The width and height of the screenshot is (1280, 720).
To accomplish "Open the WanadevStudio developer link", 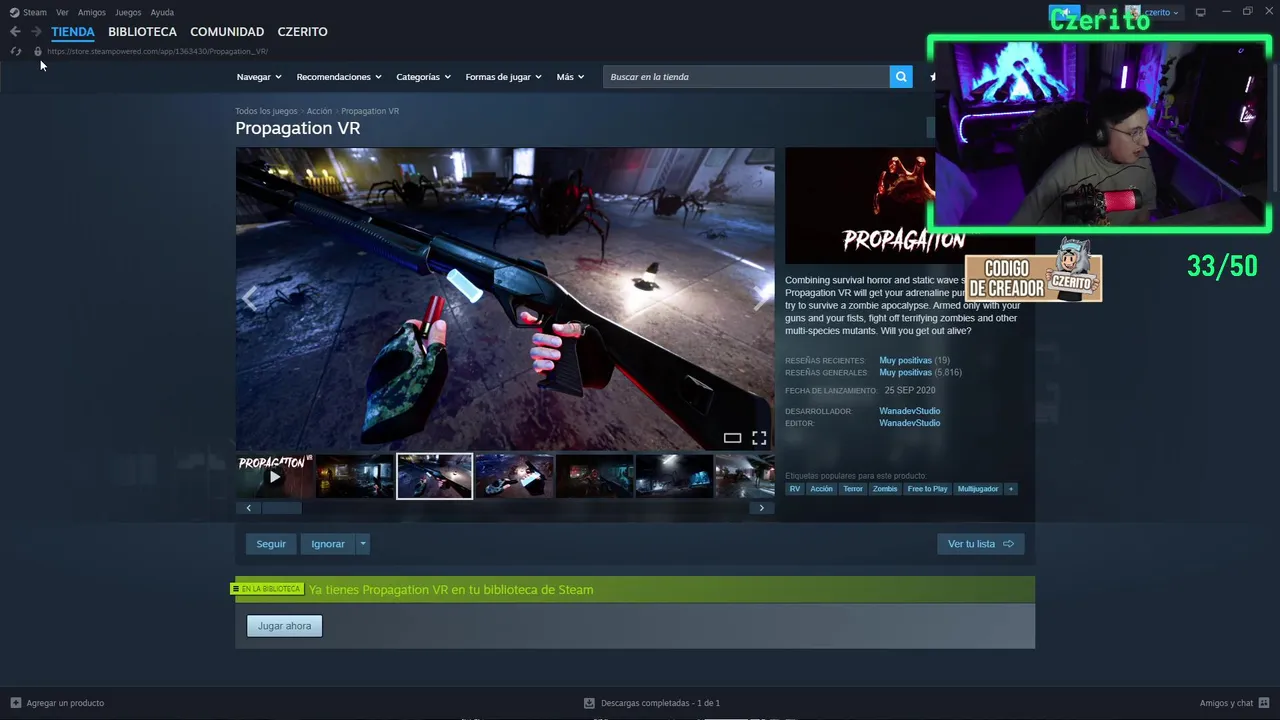I will pyautogui.click(x=910, y=411).
